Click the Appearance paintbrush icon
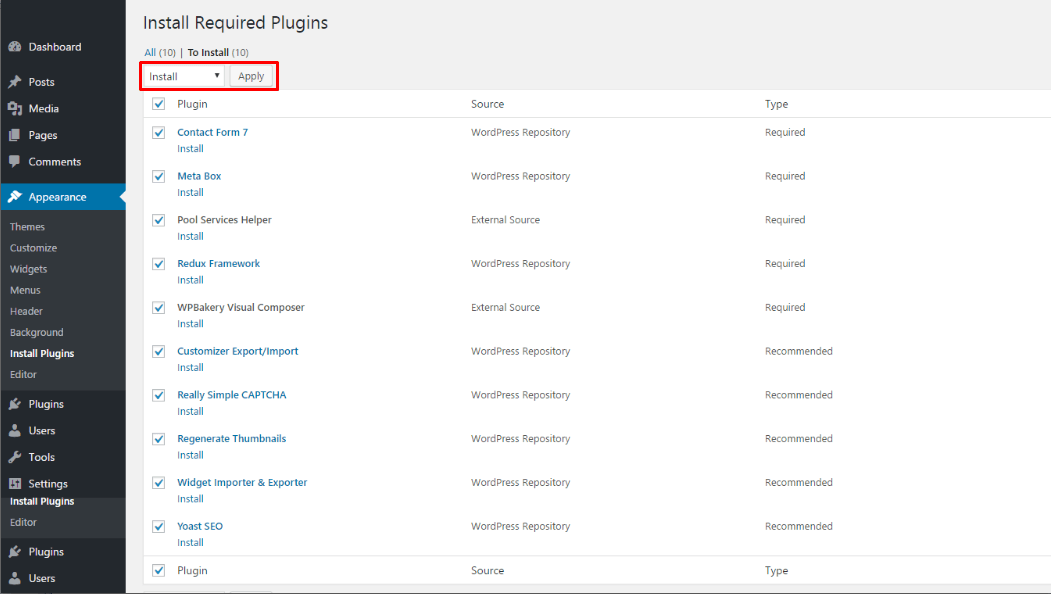The image size is (1051, 594). point(15,197)
